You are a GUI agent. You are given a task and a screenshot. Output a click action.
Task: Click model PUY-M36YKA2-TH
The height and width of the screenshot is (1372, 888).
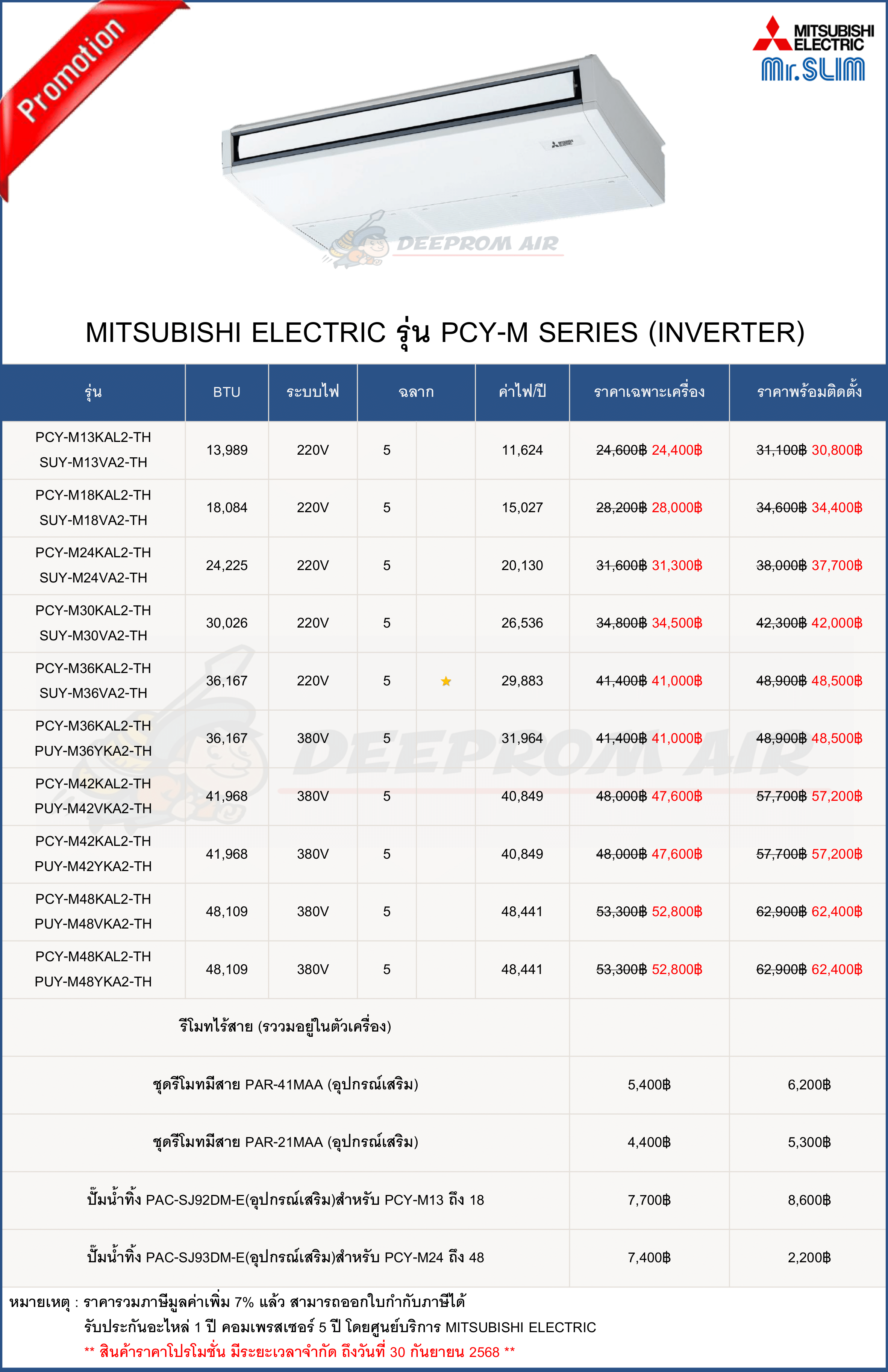pos(93,751)
